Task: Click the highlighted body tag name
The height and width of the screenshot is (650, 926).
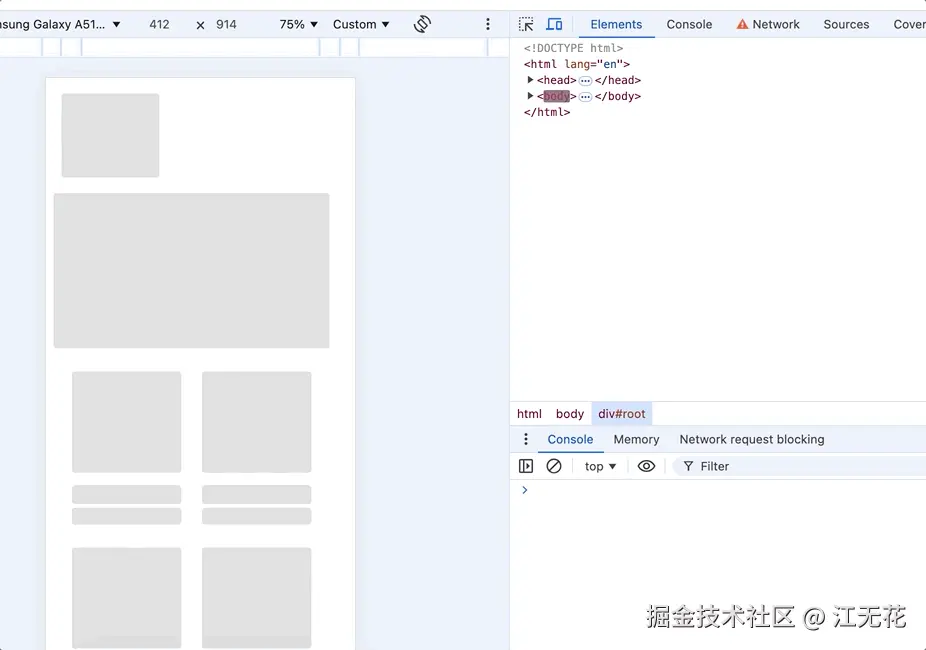Action: point(556,96)
